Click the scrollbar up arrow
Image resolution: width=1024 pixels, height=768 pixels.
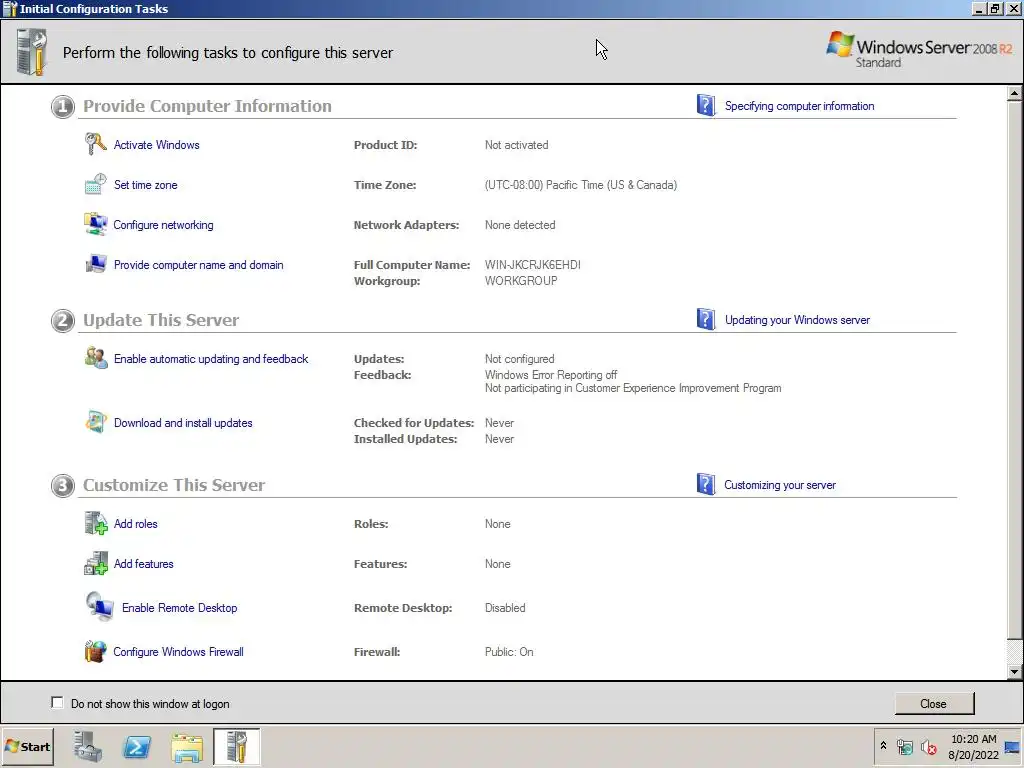pyautogui.click(x=1014, y=93)
